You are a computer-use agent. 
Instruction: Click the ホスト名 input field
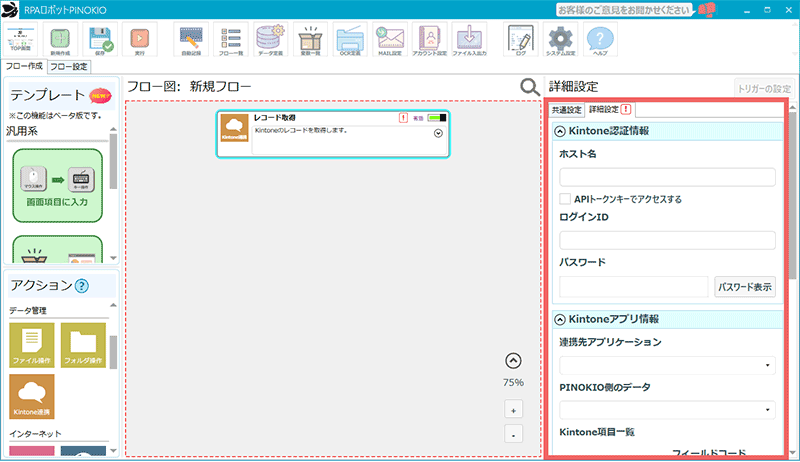point(667,177)
